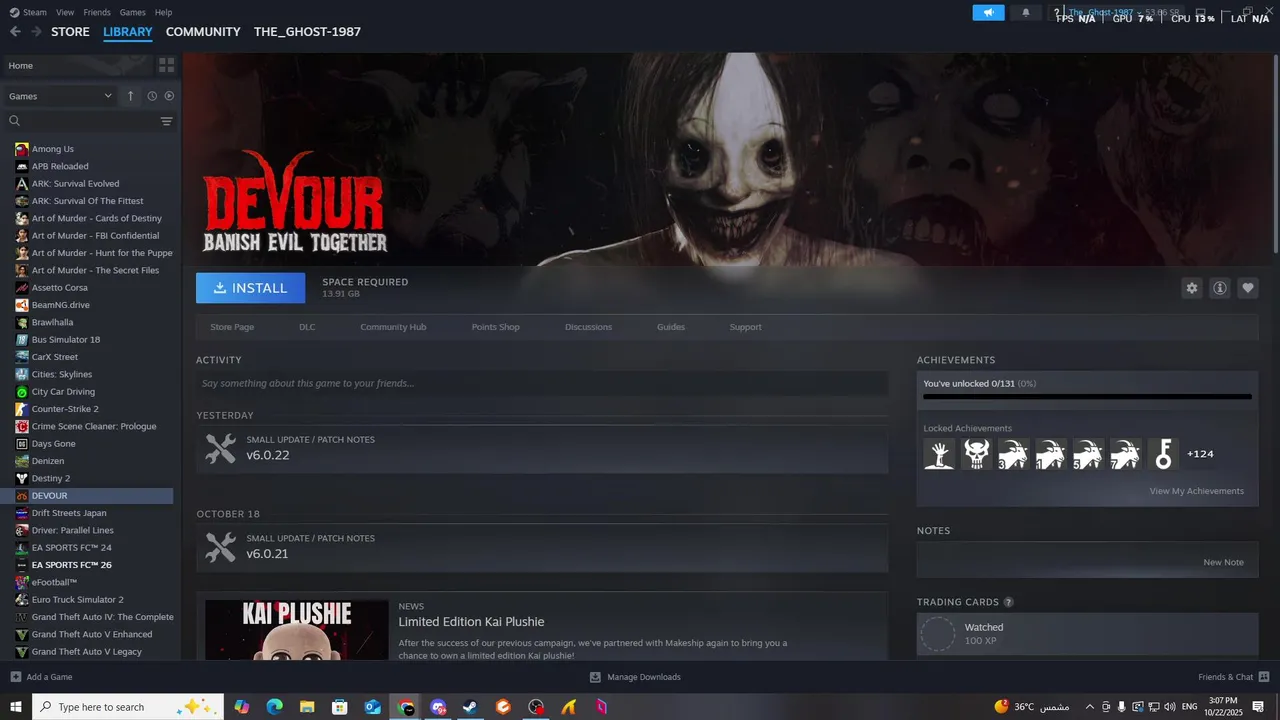Open the trading cards help icon
The width and height of the screenshot is (1280, 720).
1008,602
